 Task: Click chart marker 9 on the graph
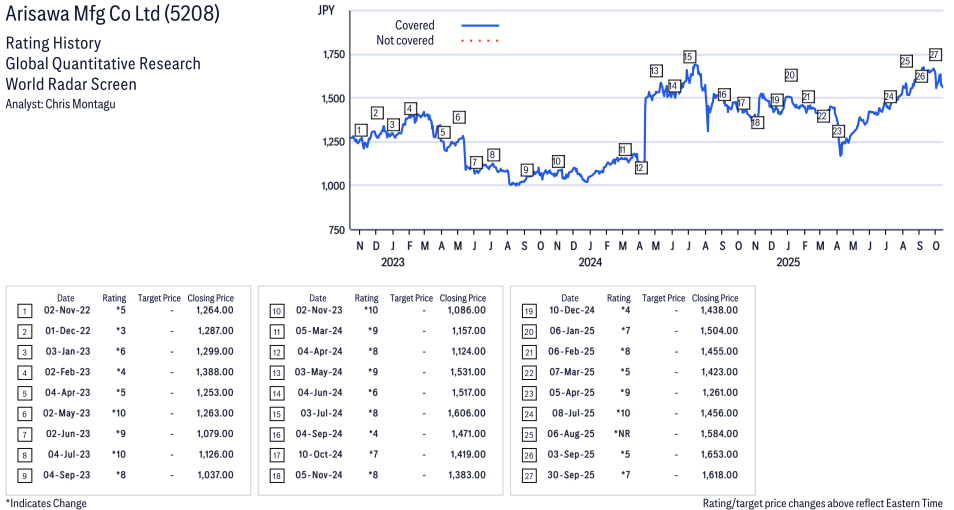525,170
